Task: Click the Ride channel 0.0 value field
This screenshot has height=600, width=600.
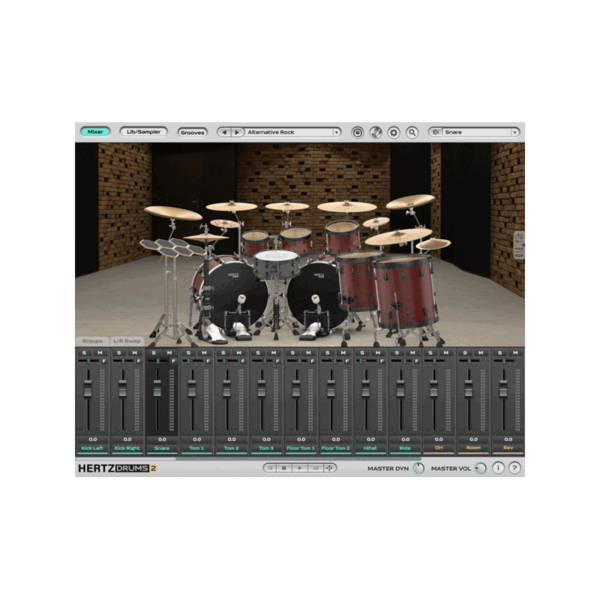Action: (405, 439)
